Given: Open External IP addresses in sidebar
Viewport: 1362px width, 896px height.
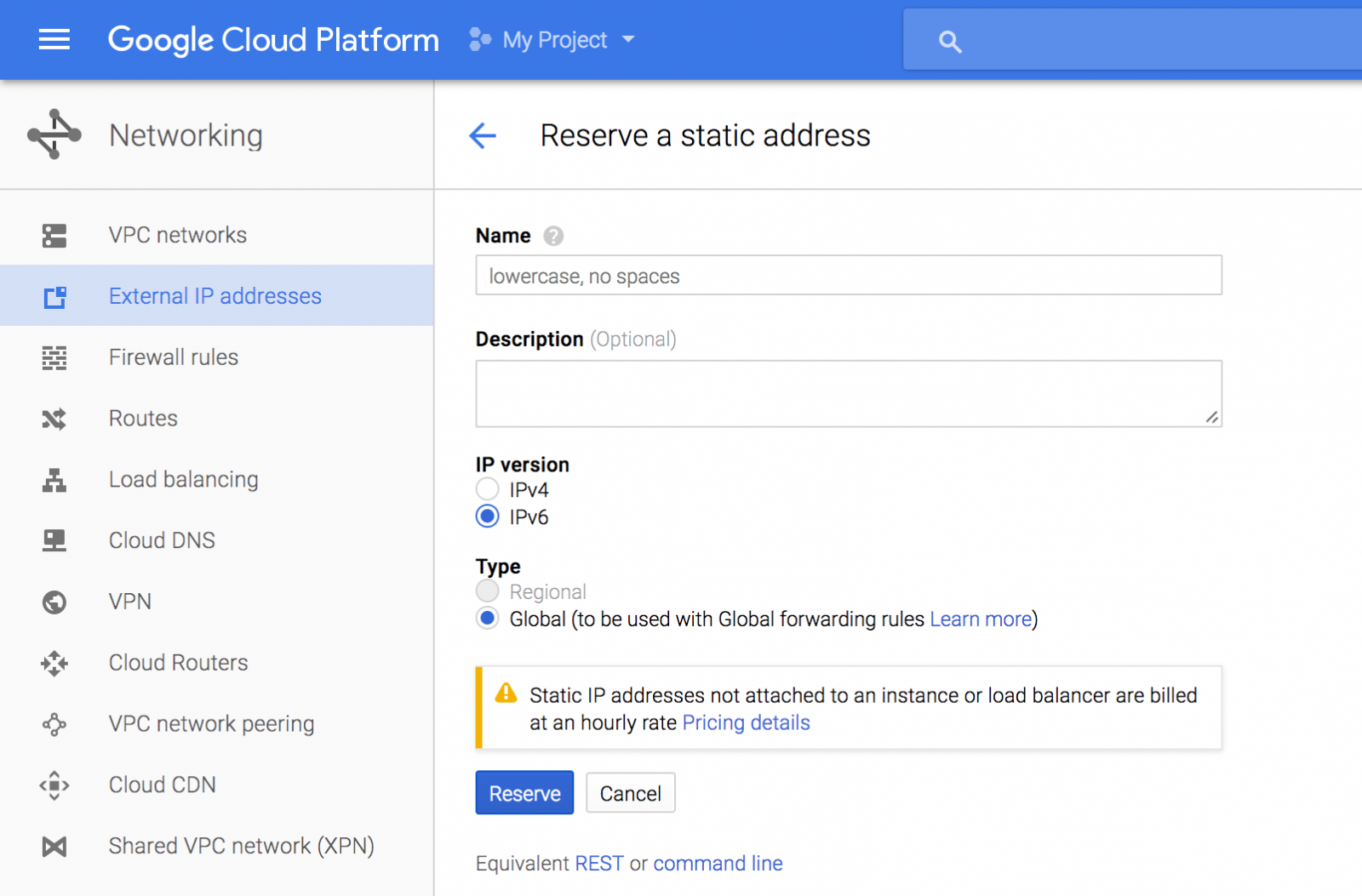Looking at the screenshot, I should (x=215, y=296).
